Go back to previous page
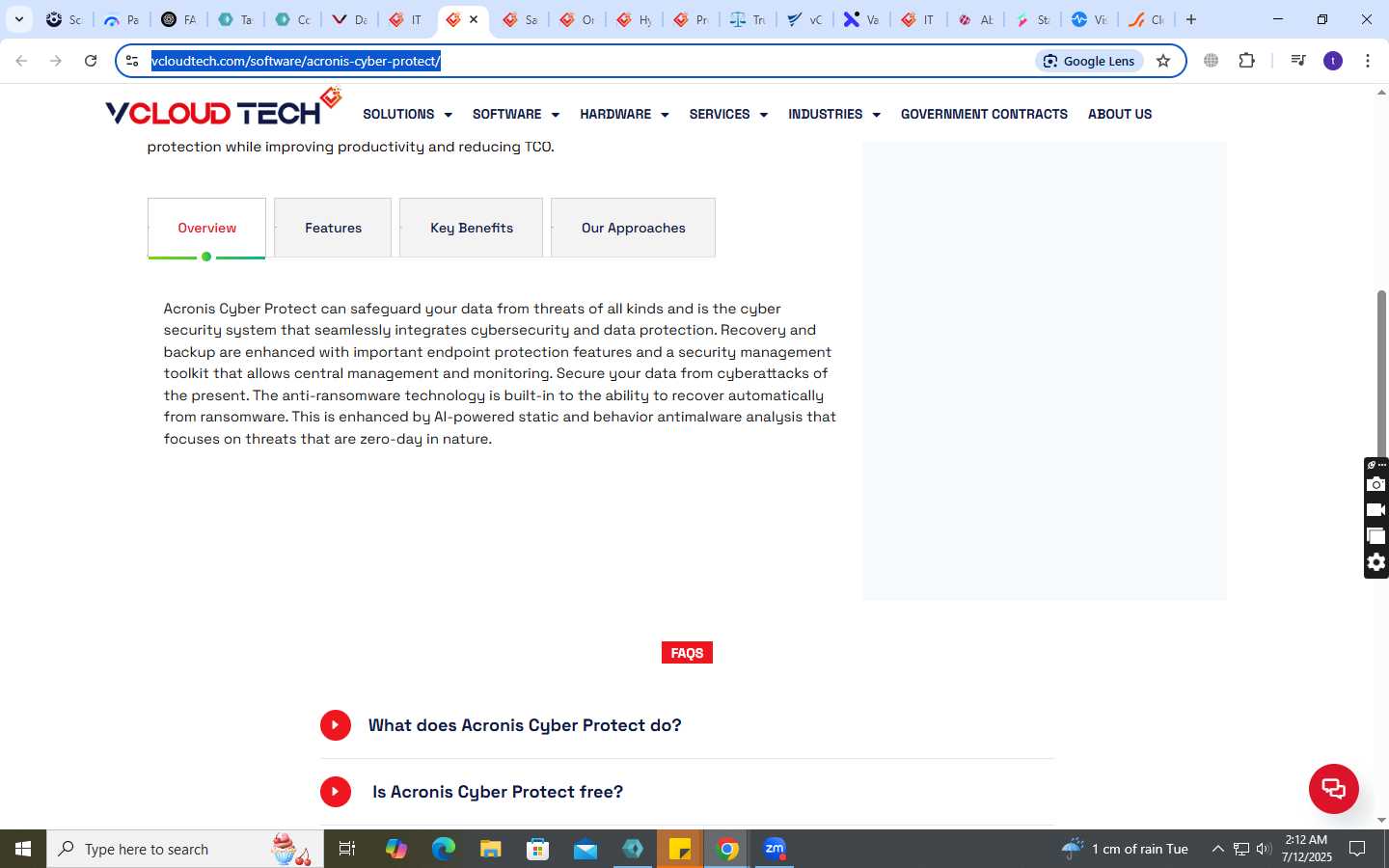 (x=21, y=61)
